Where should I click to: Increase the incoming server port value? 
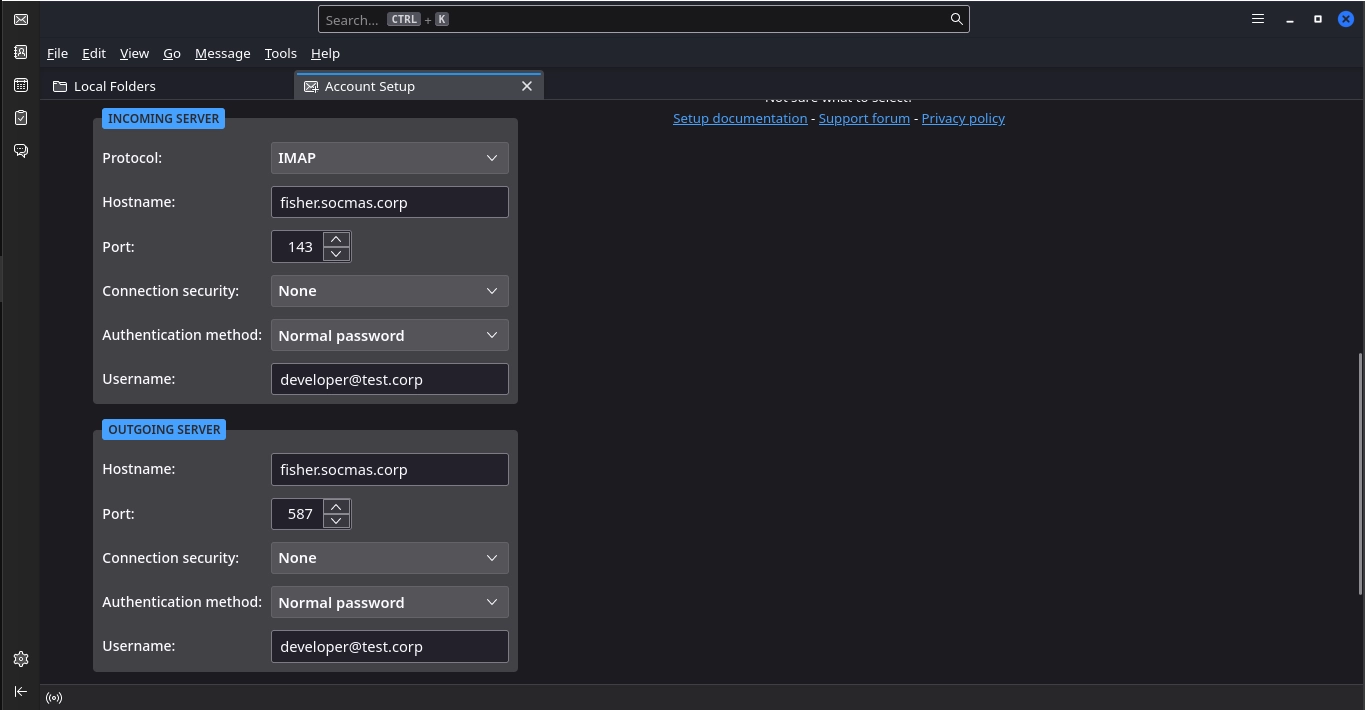click(x=336, y=239)
